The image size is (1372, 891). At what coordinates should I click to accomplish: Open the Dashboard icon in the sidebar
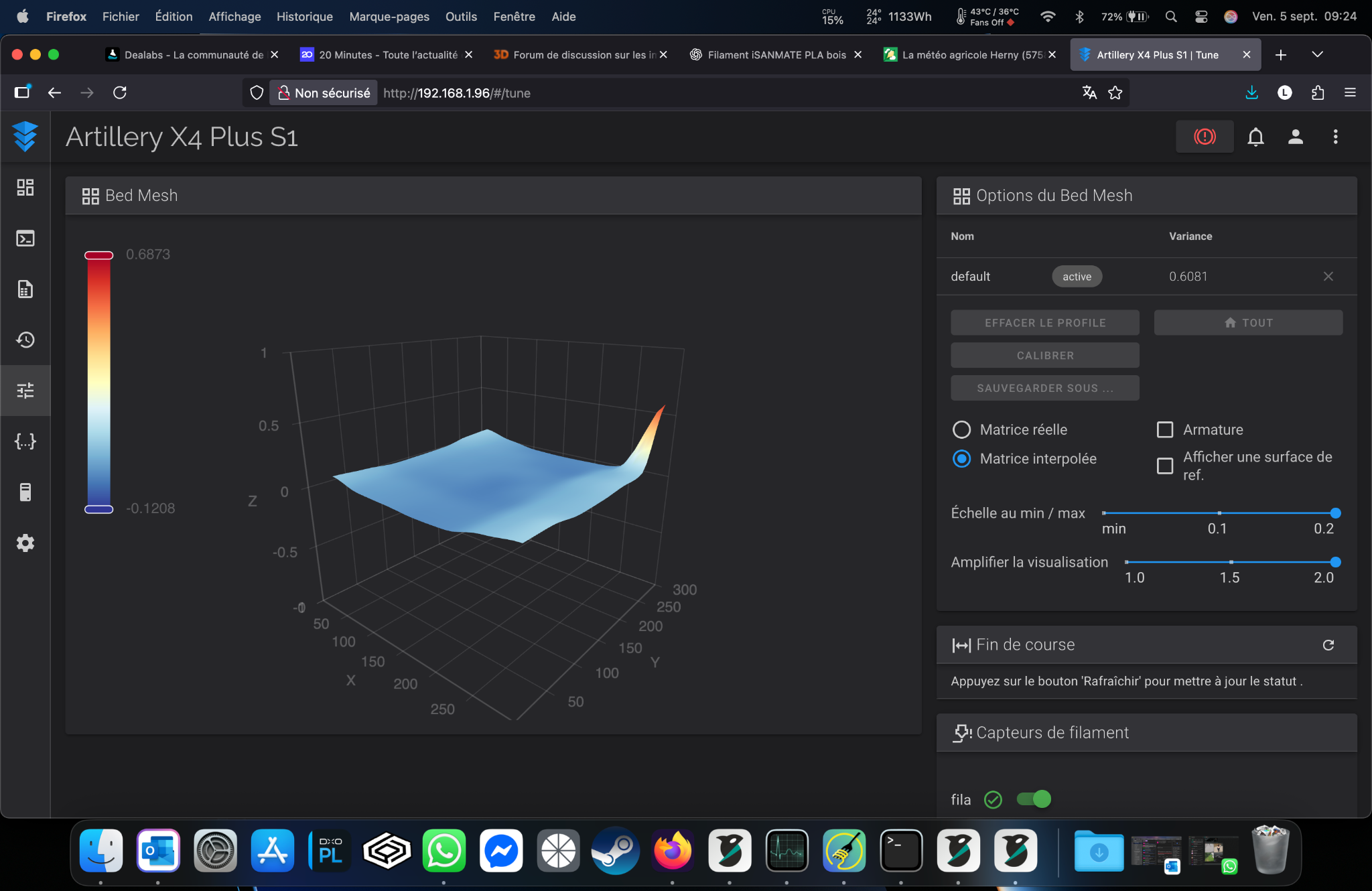[25, 188]
